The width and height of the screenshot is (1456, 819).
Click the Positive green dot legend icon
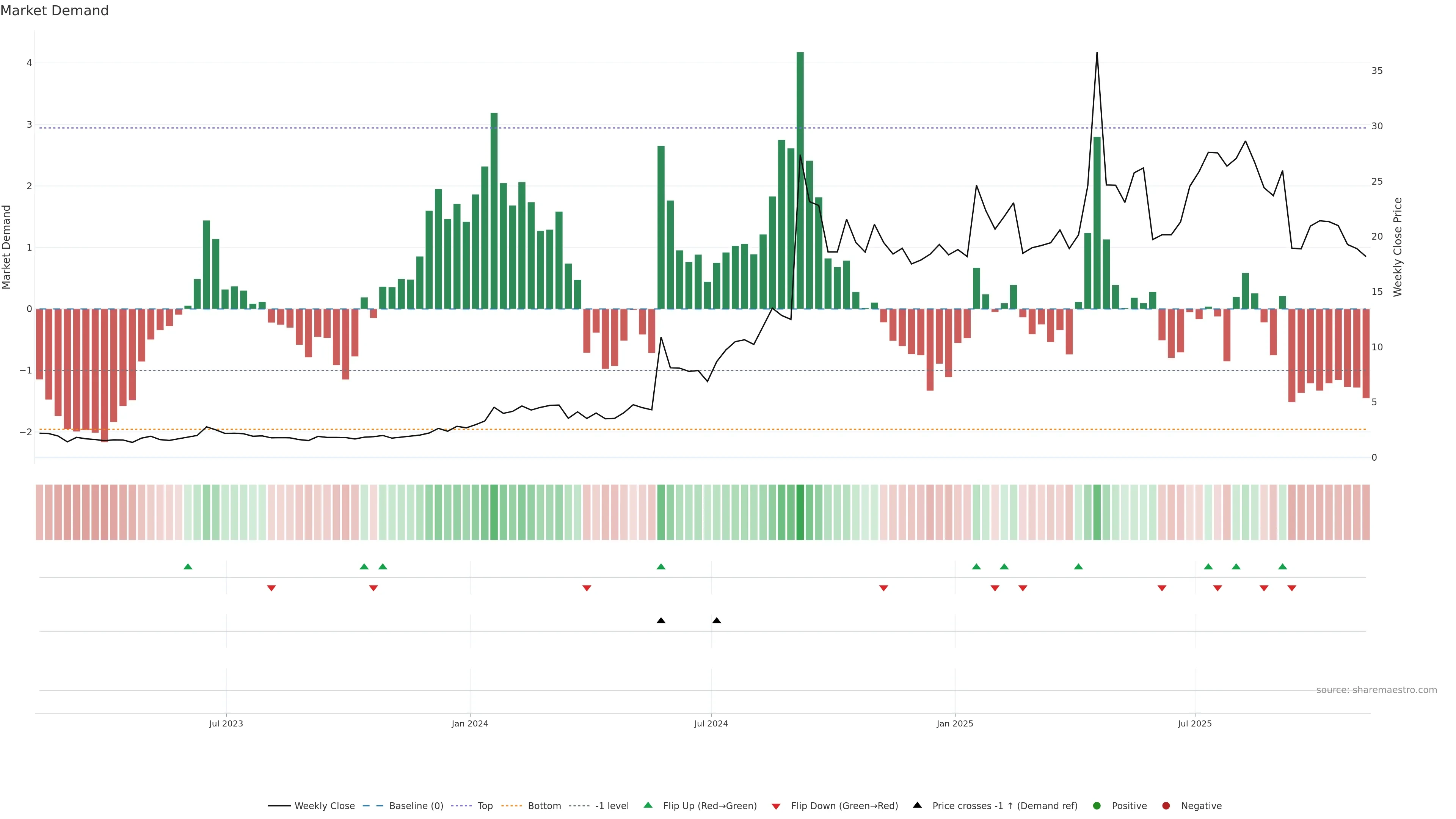(1097, 806)
